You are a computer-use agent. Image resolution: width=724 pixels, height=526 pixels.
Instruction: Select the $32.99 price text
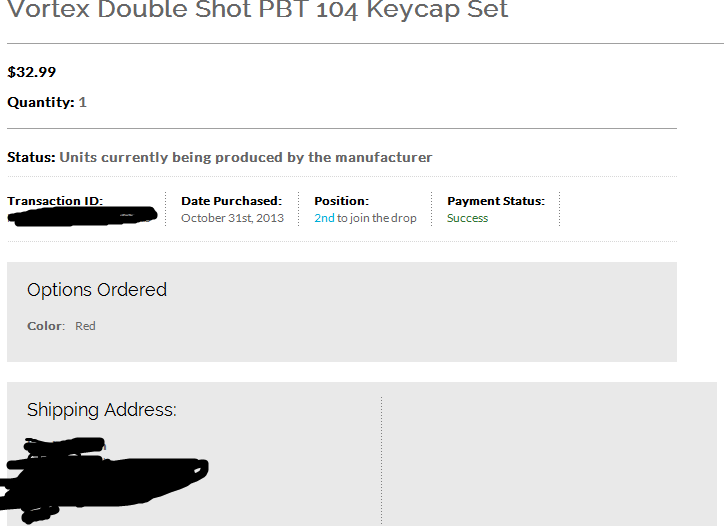tap(31, 72)
